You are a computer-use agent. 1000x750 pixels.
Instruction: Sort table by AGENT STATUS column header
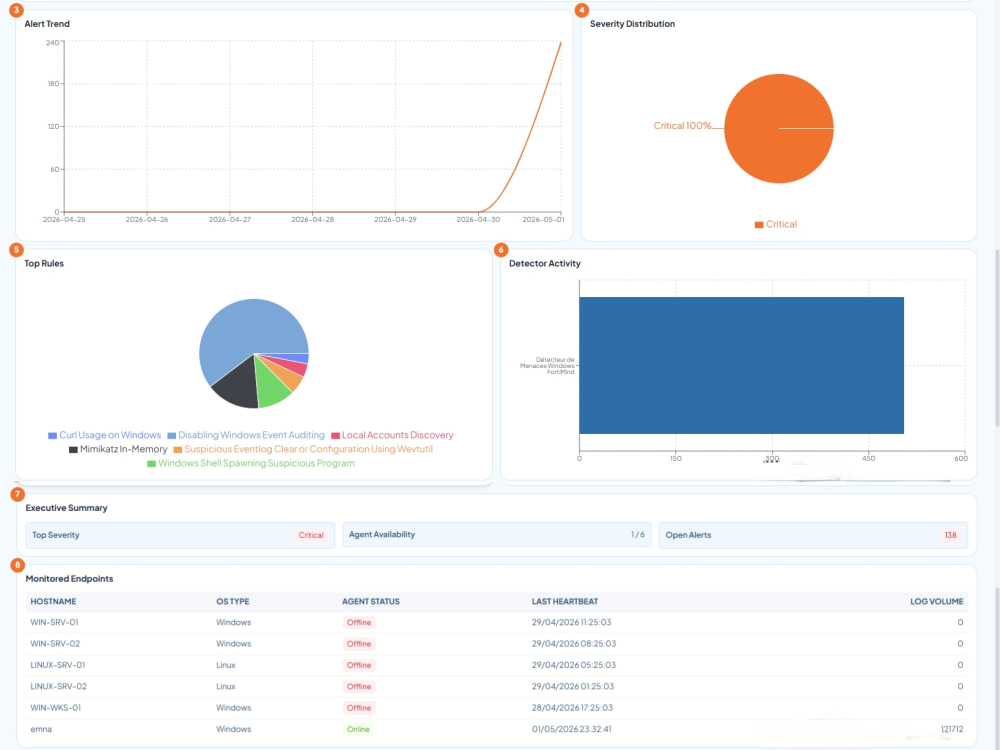(371, 601)
